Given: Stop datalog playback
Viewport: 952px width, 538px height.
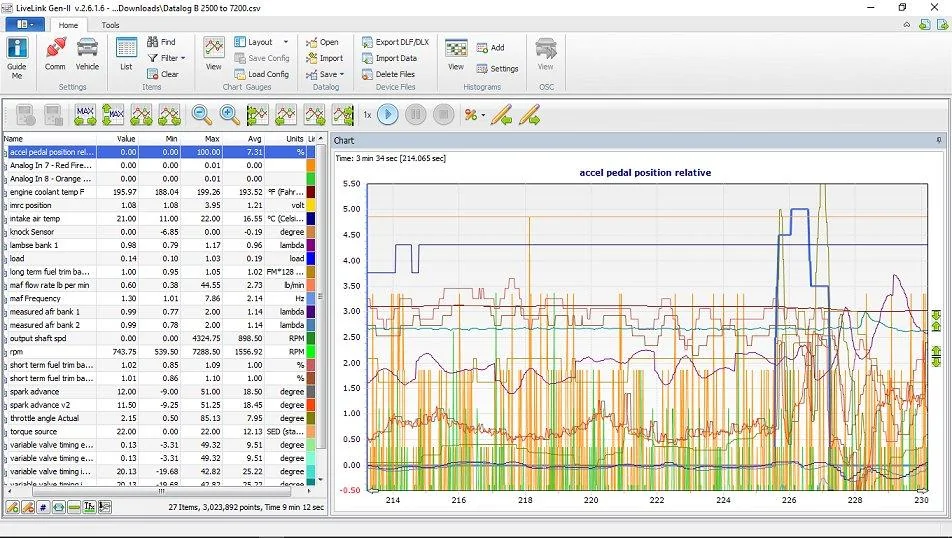Looking at the screenshot, I should (x=444, y=114).
